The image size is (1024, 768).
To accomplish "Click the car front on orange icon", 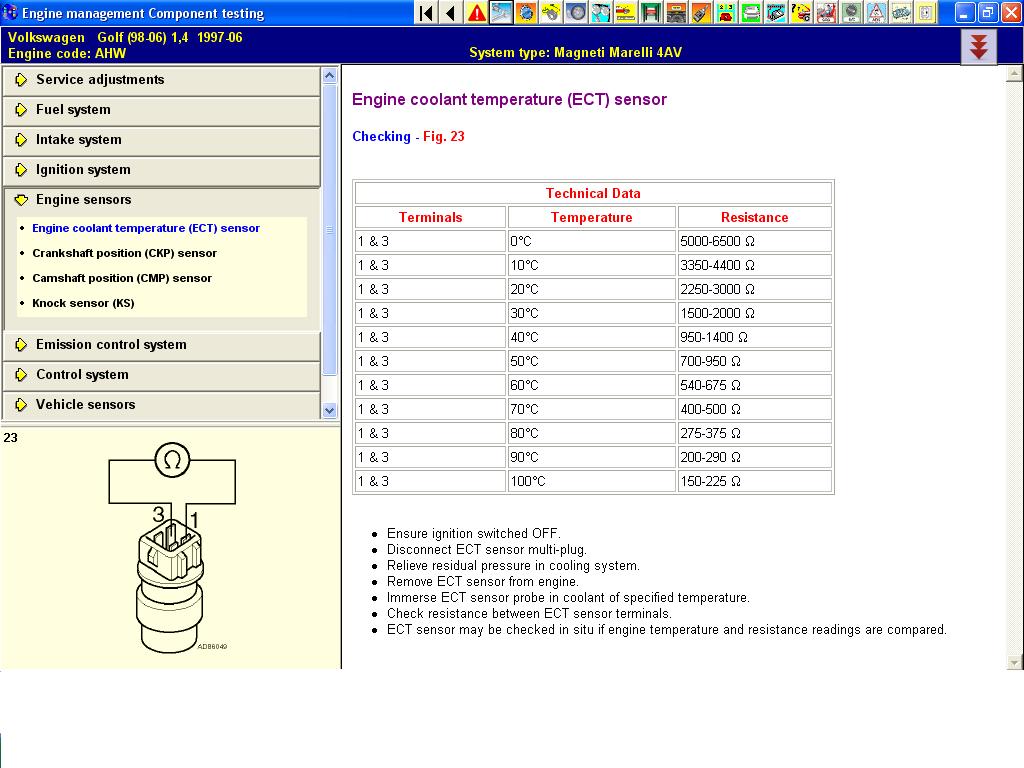I will tap(676, 13).
